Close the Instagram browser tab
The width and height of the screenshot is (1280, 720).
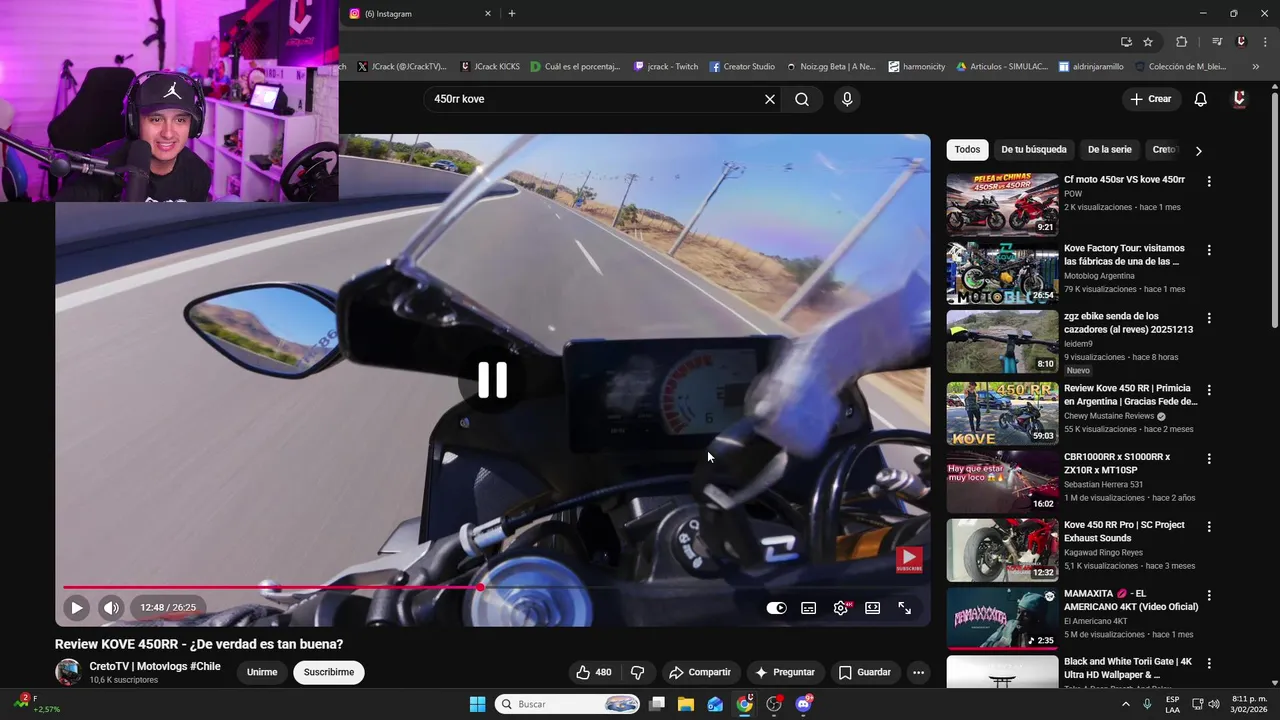click(x=488, y=14)
